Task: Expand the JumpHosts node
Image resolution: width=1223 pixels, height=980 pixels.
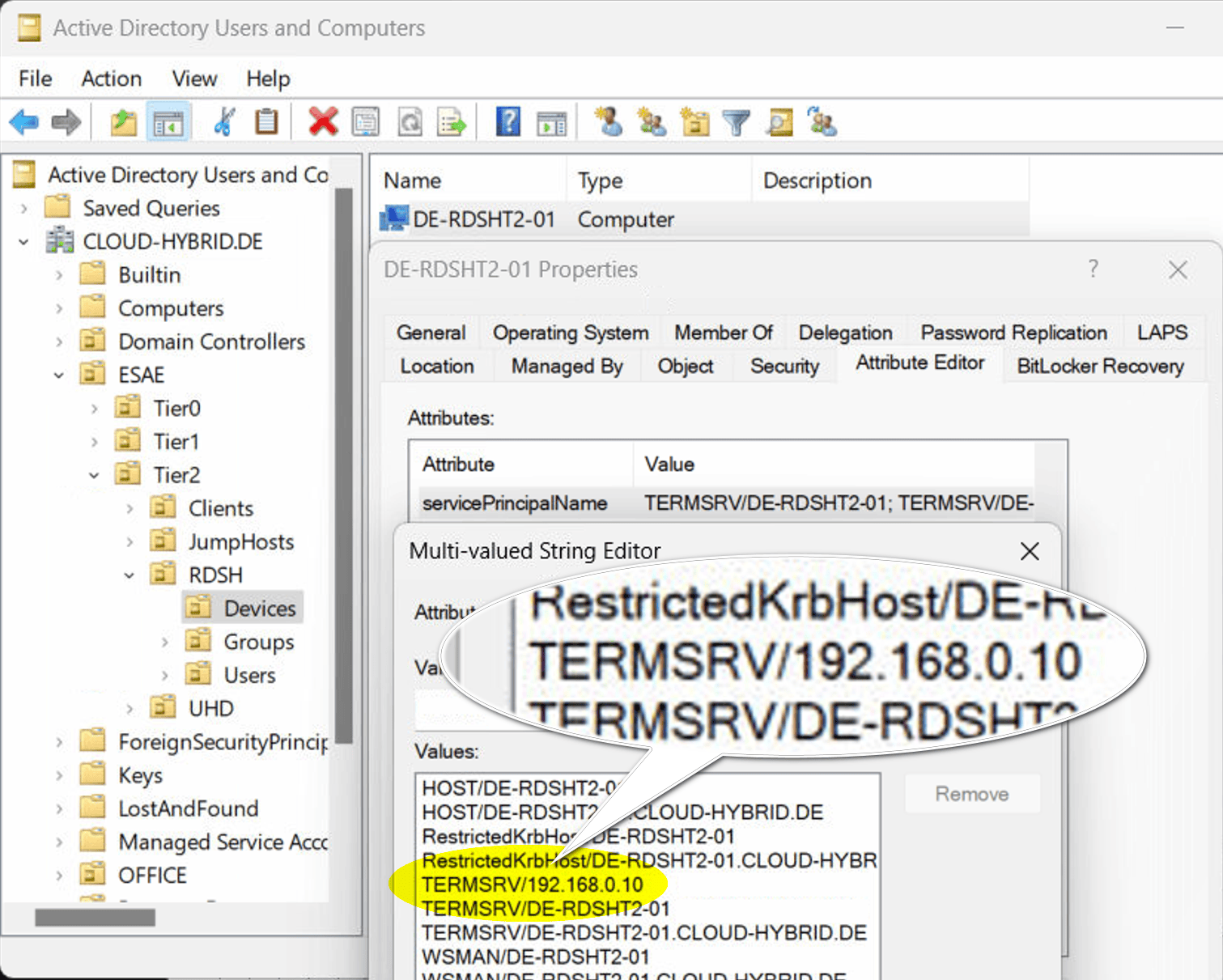Action: [x=130, y=542]
